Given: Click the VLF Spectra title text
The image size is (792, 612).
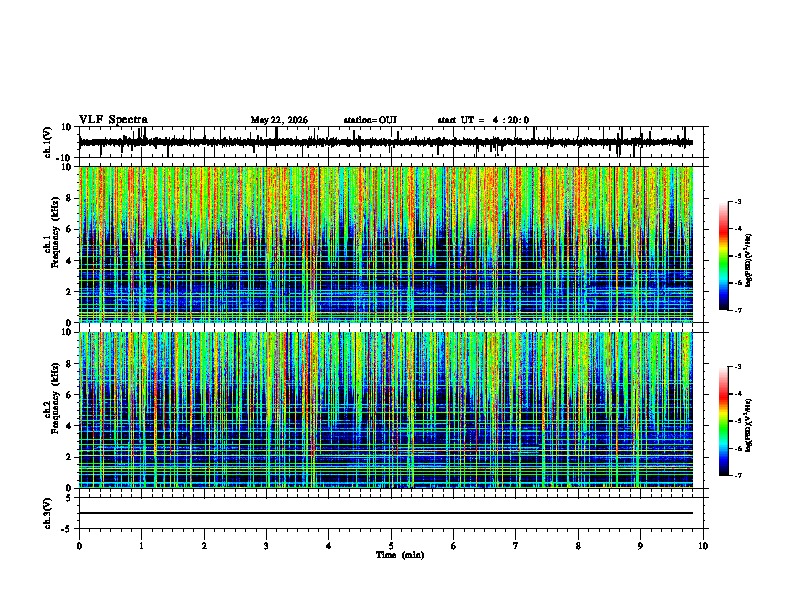Looking at the screenshot, I should (x=113, y=120).
